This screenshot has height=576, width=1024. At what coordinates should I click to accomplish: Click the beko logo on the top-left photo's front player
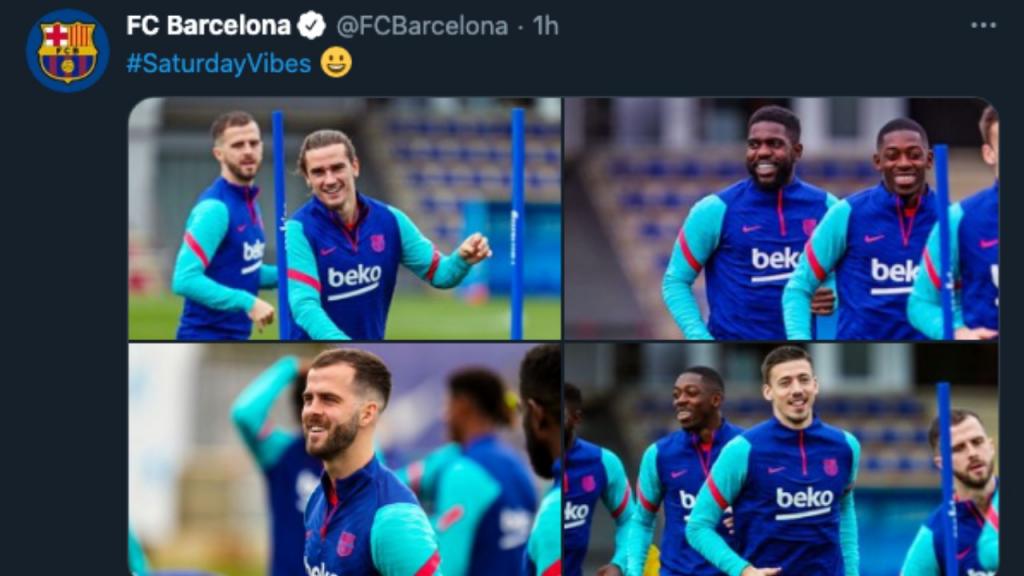(354, 277)
